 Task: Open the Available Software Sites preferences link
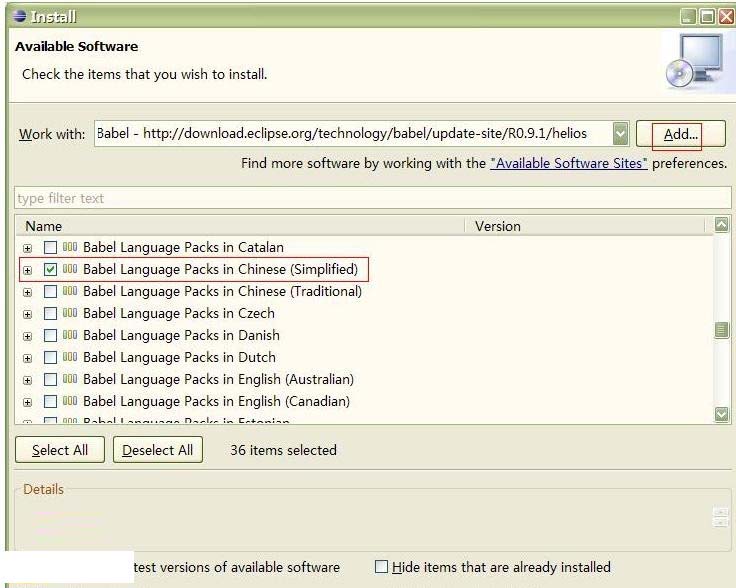tap(568, 163)
